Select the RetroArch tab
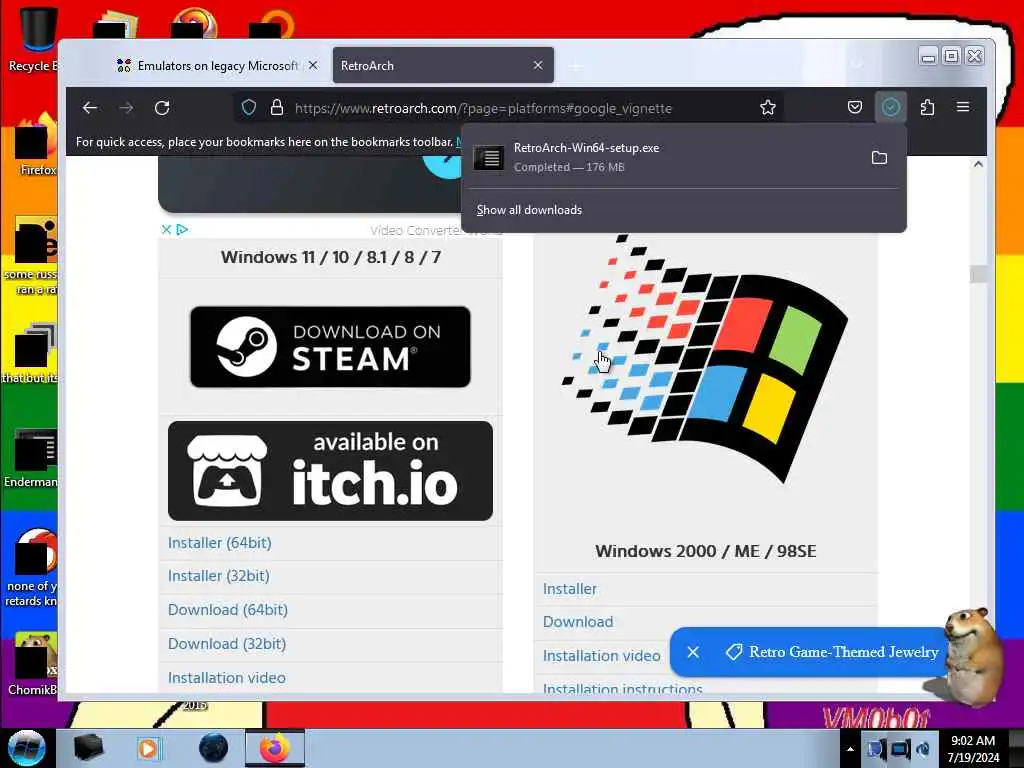The width and height of the screenshot is (1024, 768). 443,65
